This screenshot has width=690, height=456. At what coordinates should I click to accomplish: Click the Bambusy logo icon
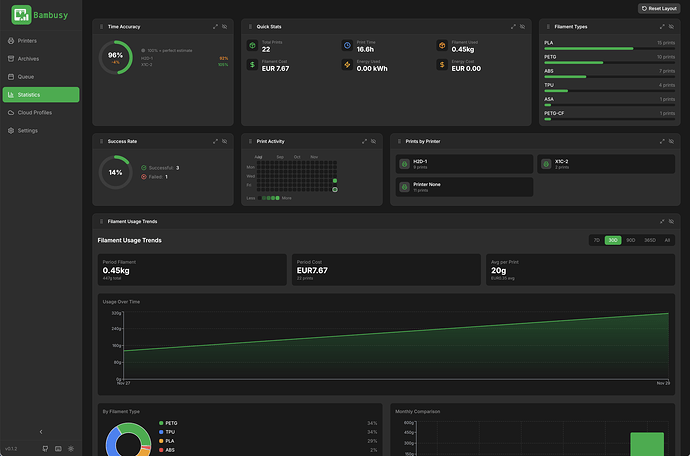pyautogui.click(x=21, y=15)
